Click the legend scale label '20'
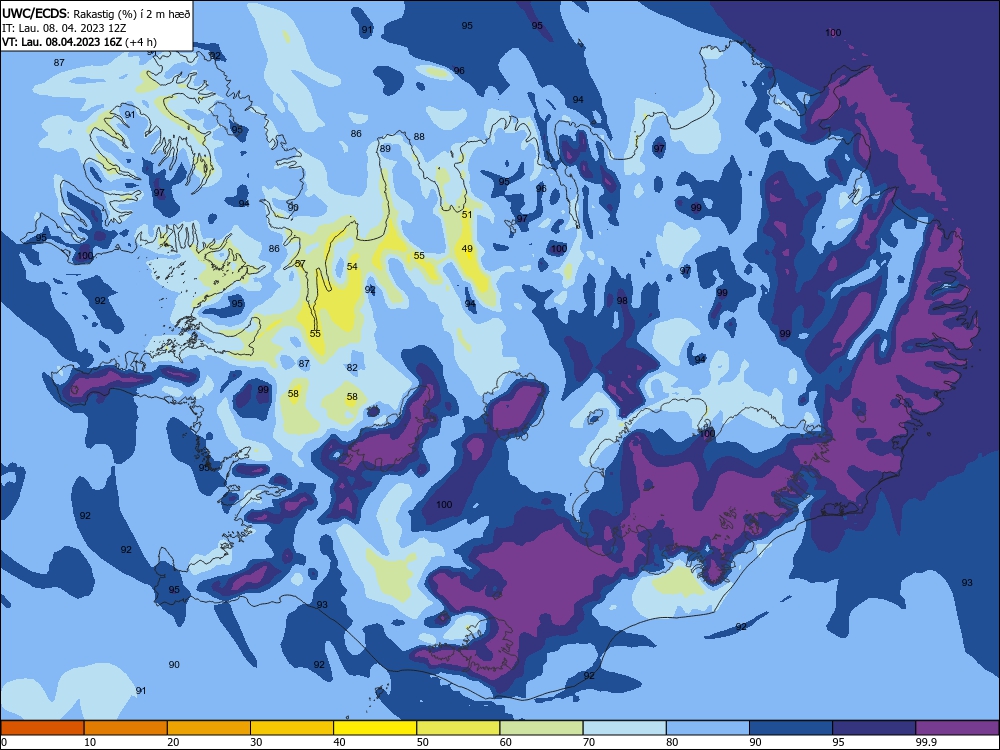The height and width of the screenshot is (750, 1000). tap(173, 742)
